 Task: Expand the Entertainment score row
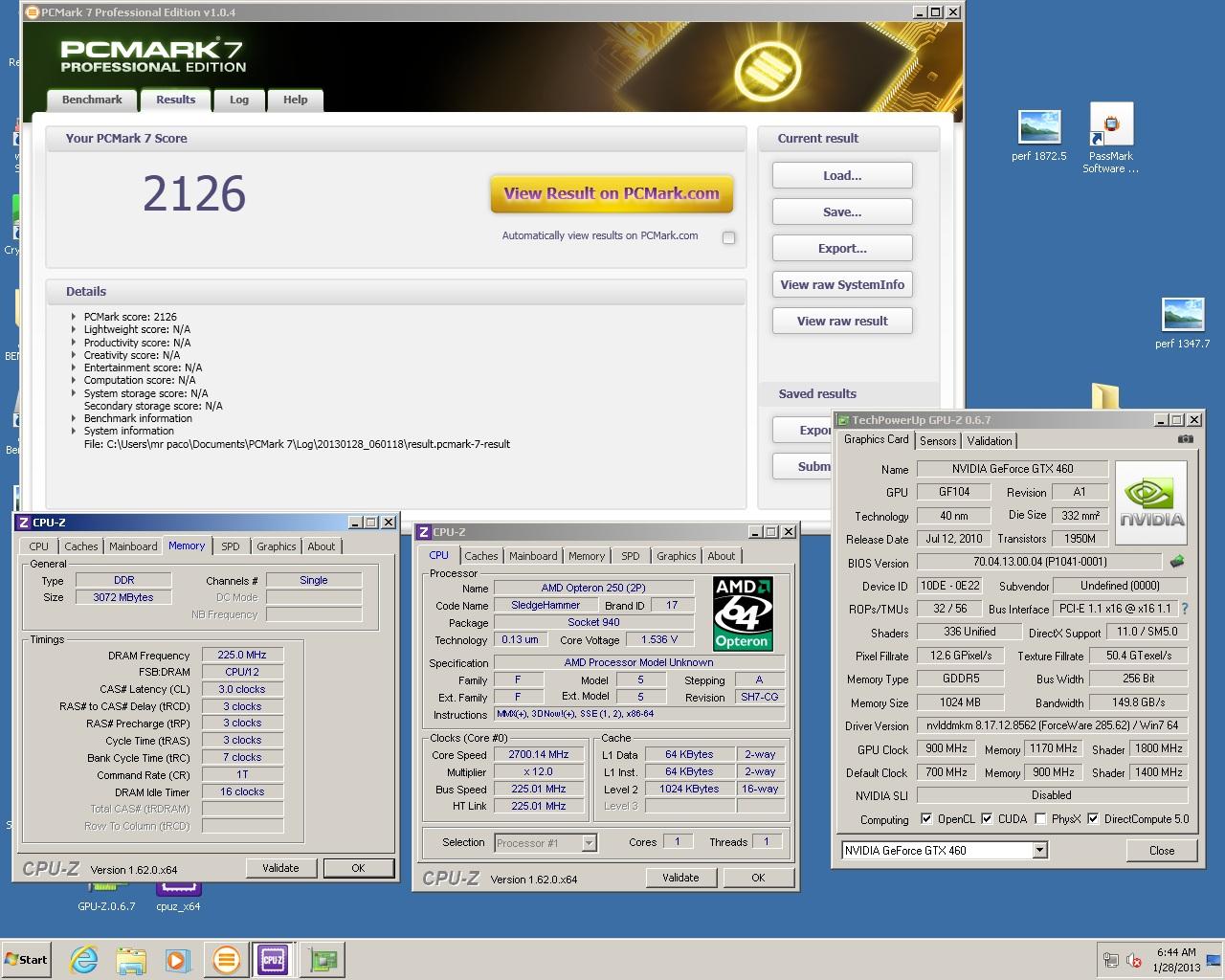tap(74, 367)
